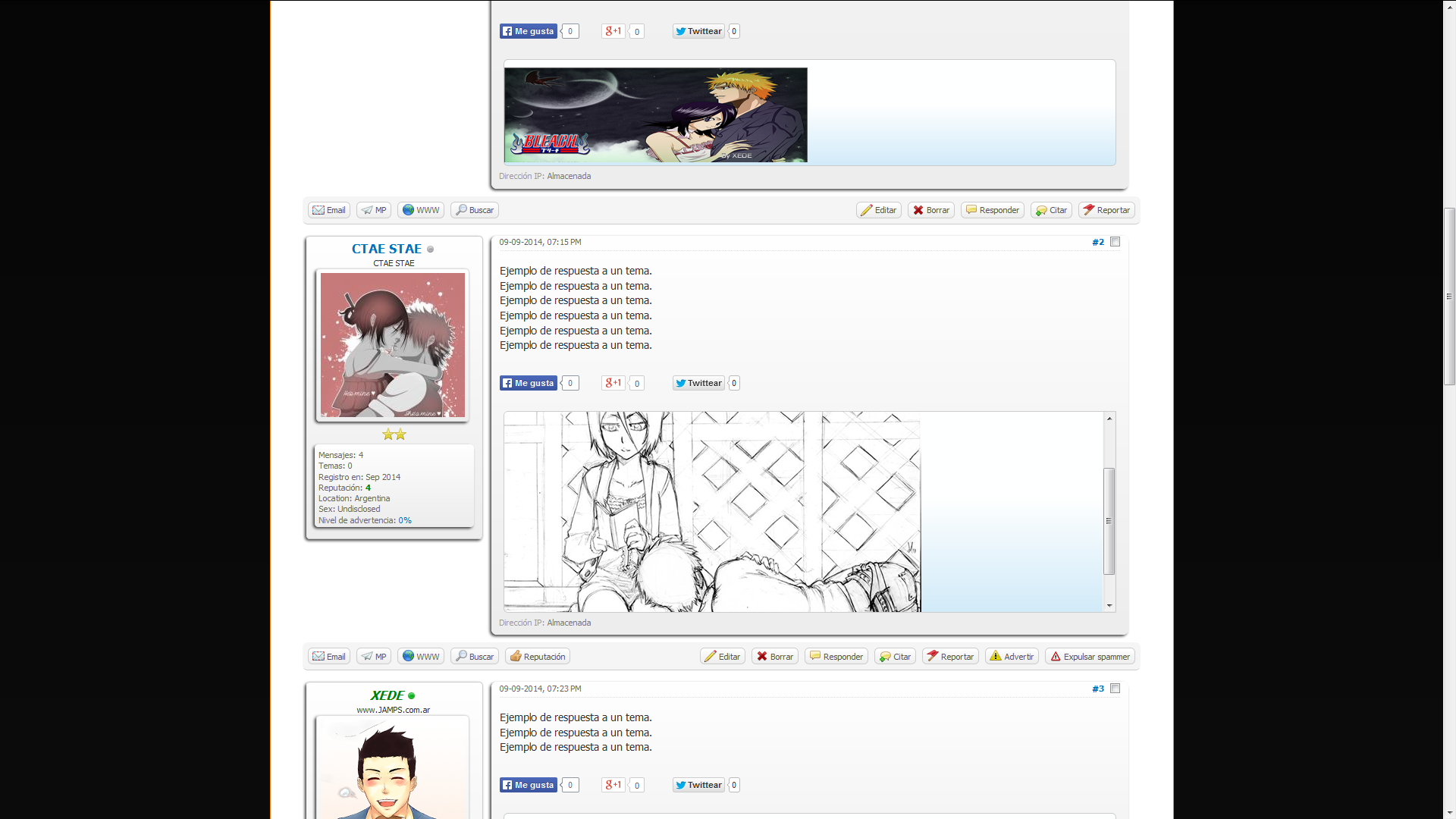Click Responder button under first post
This screenshot has width=1456, height=819.
click(x=993, y=210)
